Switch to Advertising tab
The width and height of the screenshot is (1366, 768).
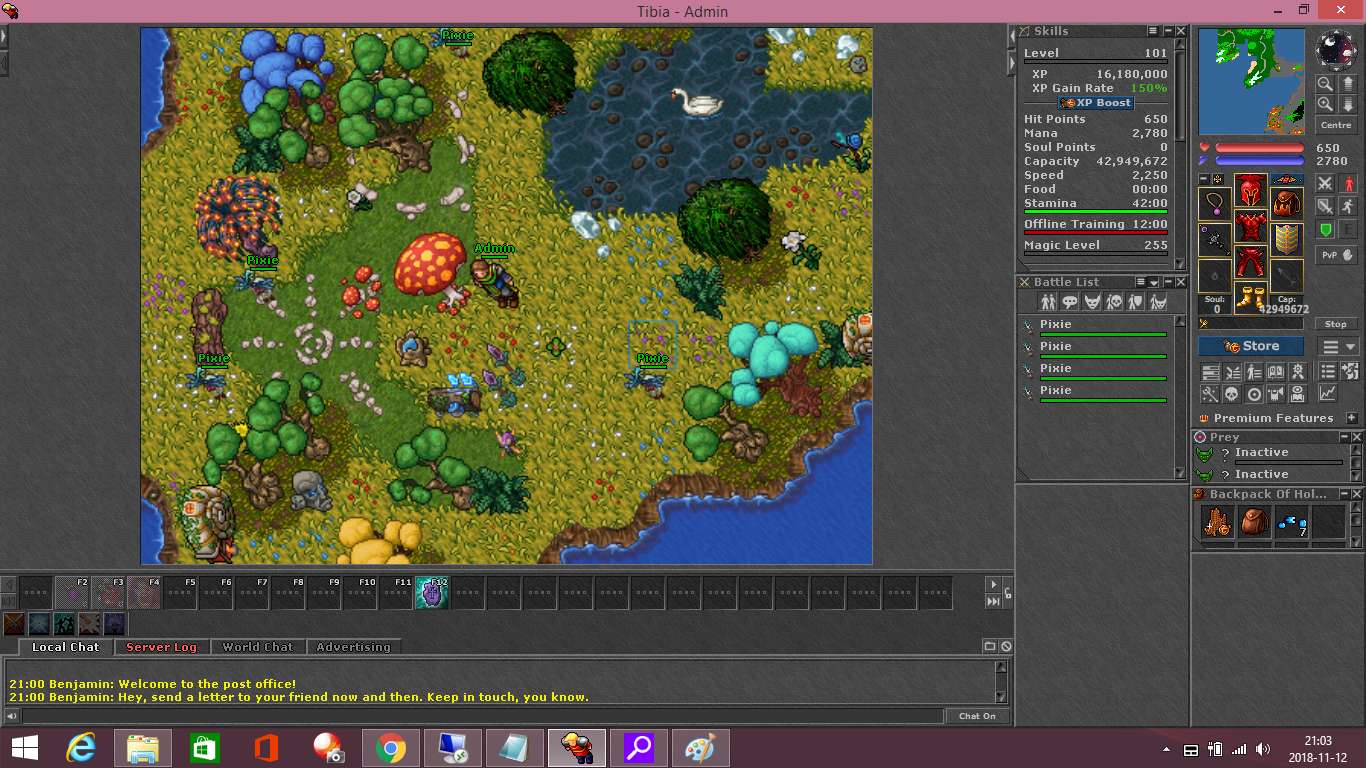tap(354, 647)
